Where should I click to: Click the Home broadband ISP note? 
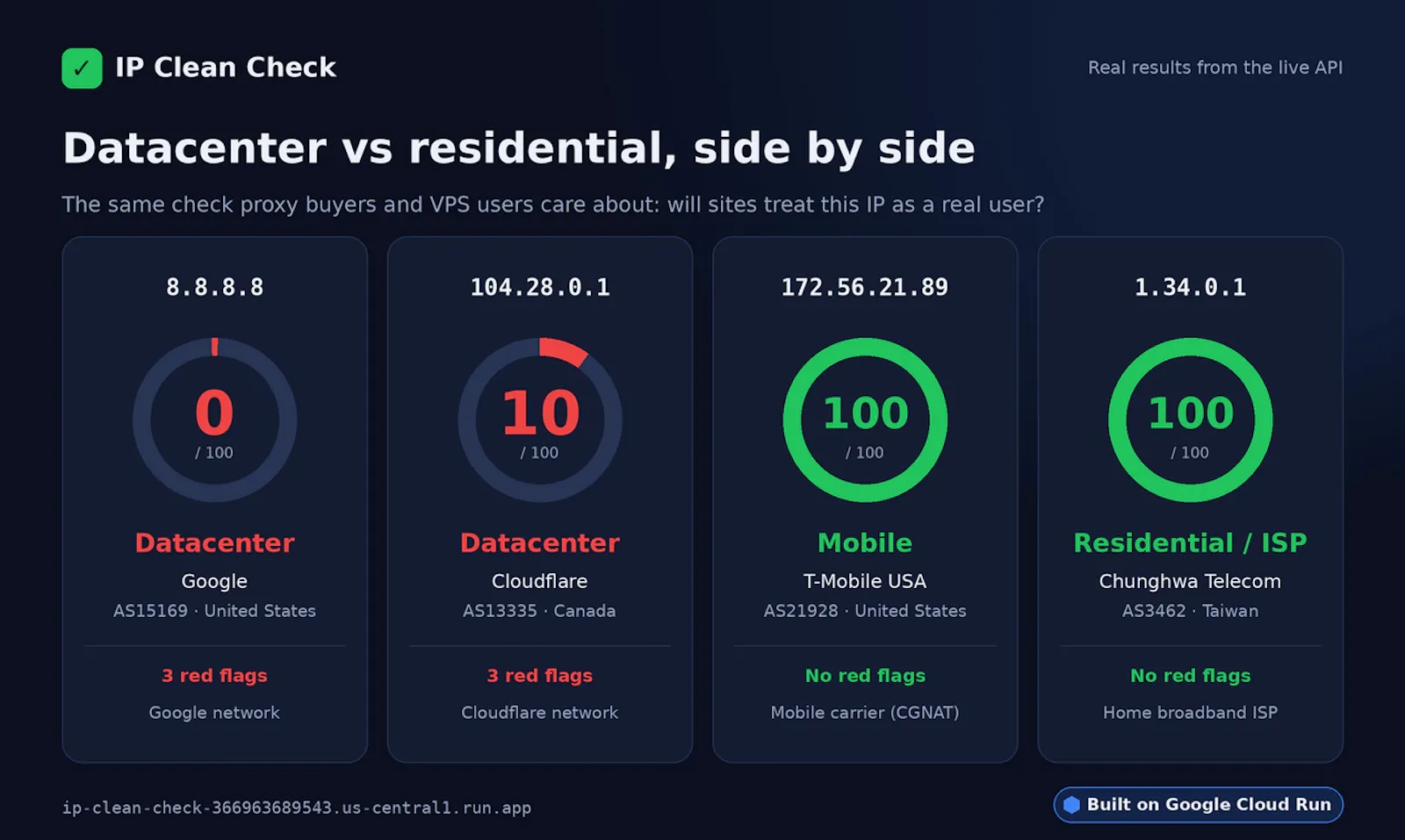pos(1191,713)
